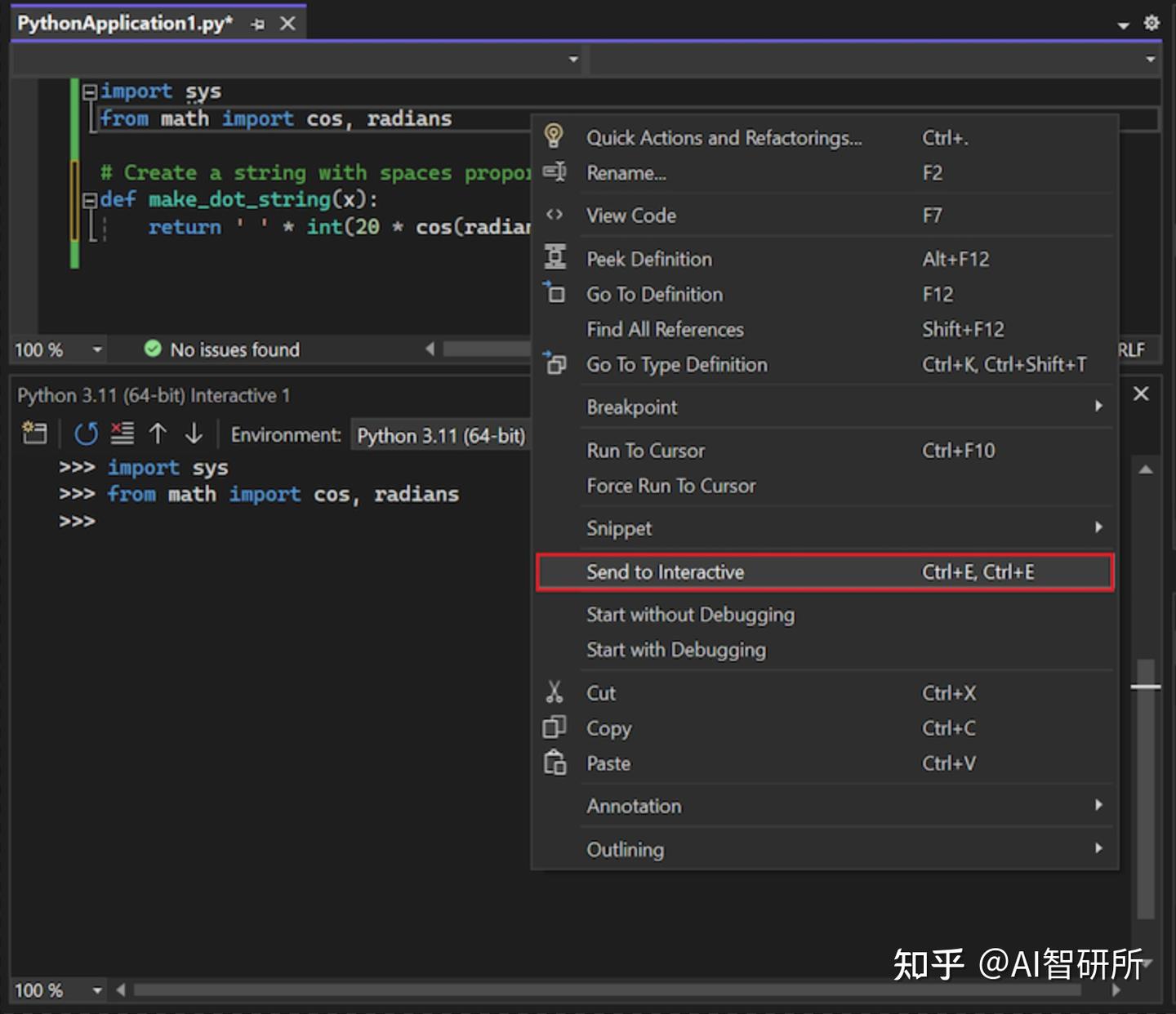Click the Quick Actions lightbulb icon
This screenshot has width=1176, height=1014.
click(555, 137)
